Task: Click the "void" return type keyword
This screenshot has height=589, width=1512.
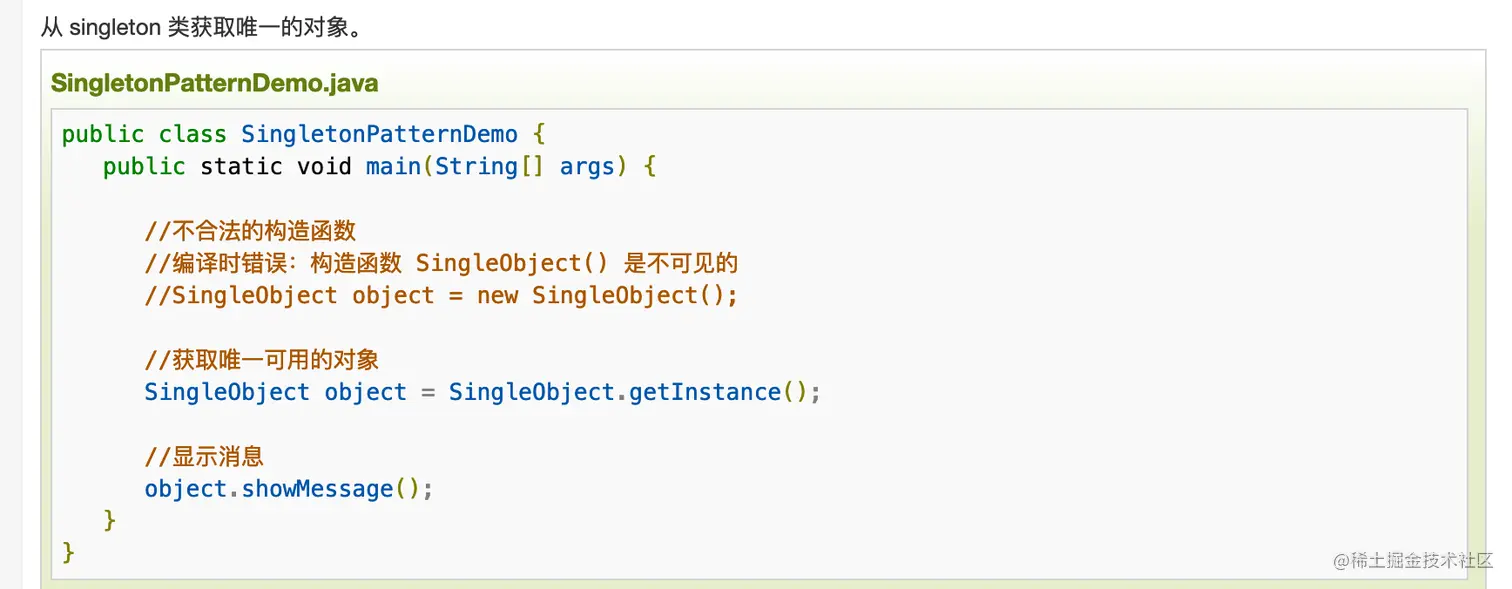Action: (324, 166)
